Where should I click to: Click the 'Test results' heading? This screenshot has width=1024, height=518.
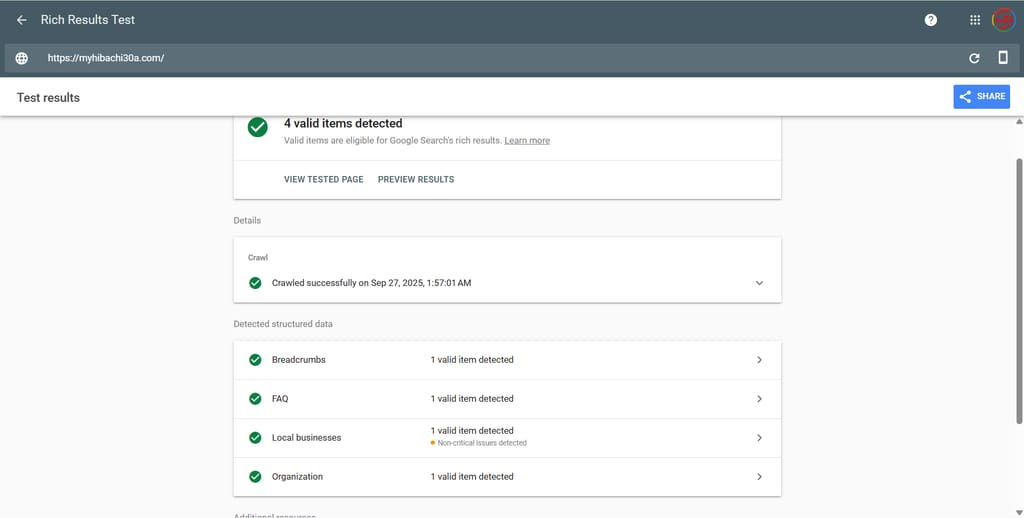pyautogui.click(x=48, y=98)
